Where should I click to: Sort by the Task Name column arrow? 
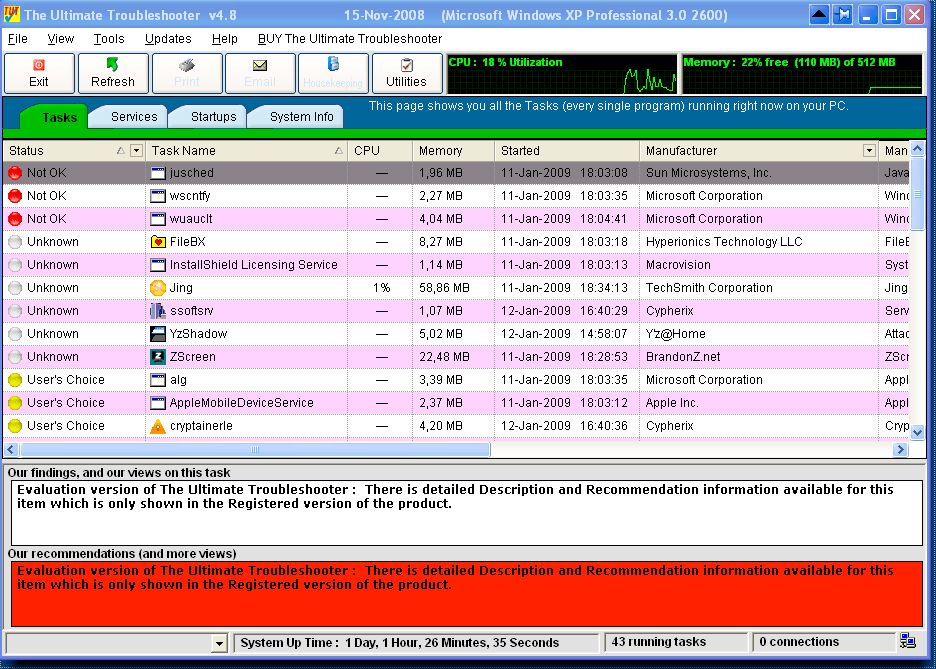(339, 151)
